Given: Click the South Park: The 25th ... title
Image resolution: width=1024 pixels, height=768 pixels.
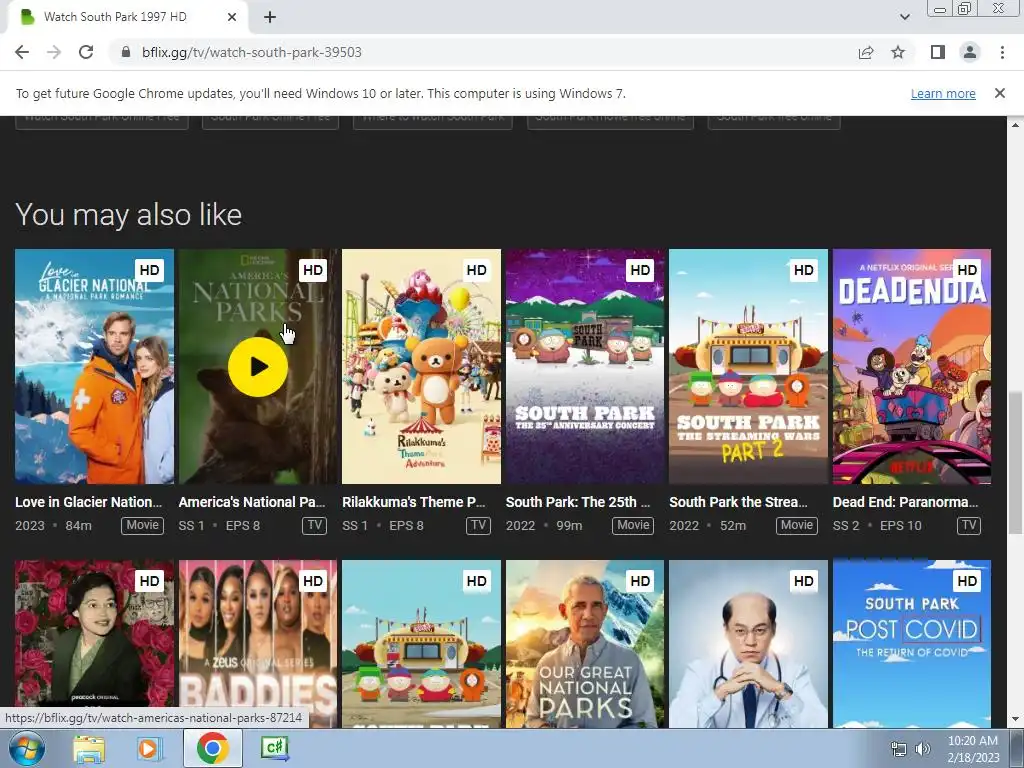Looking at the screenshot, I should 578,502.
